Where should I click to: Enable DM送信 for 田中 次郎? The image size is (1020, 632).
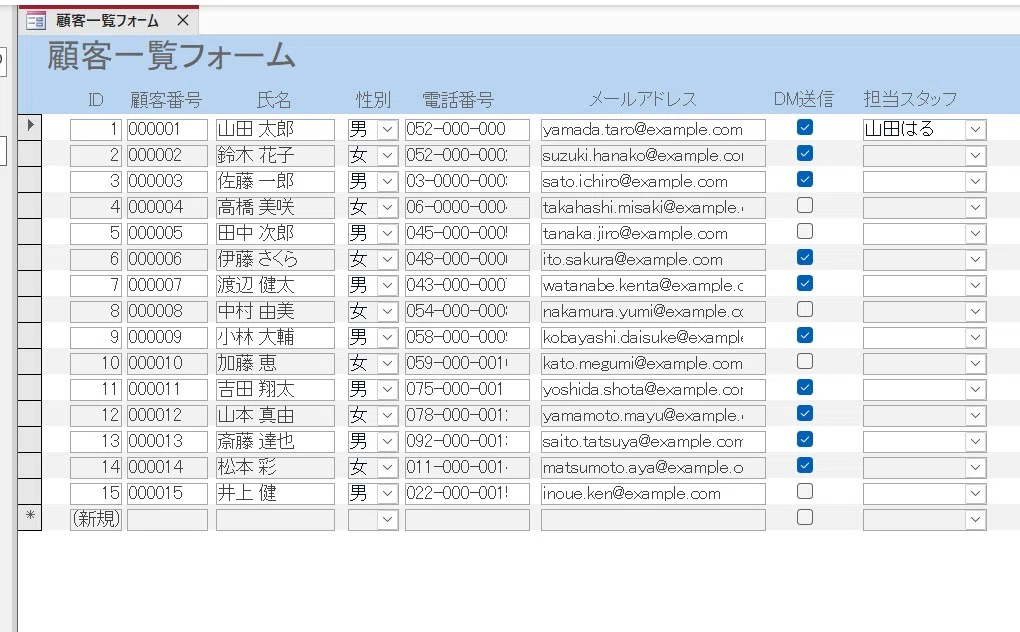tap(805, 231)
